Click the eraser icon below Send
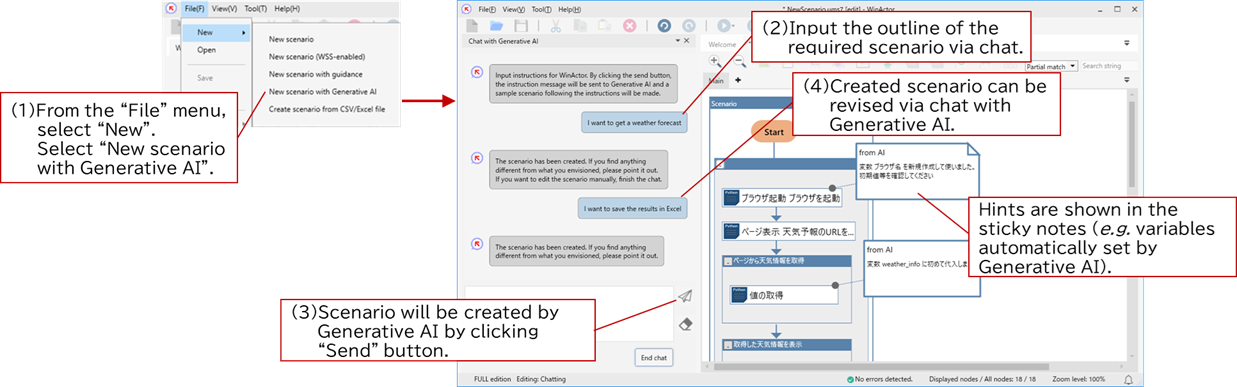Screen dimensions: 1237x387 pos(685,323)
